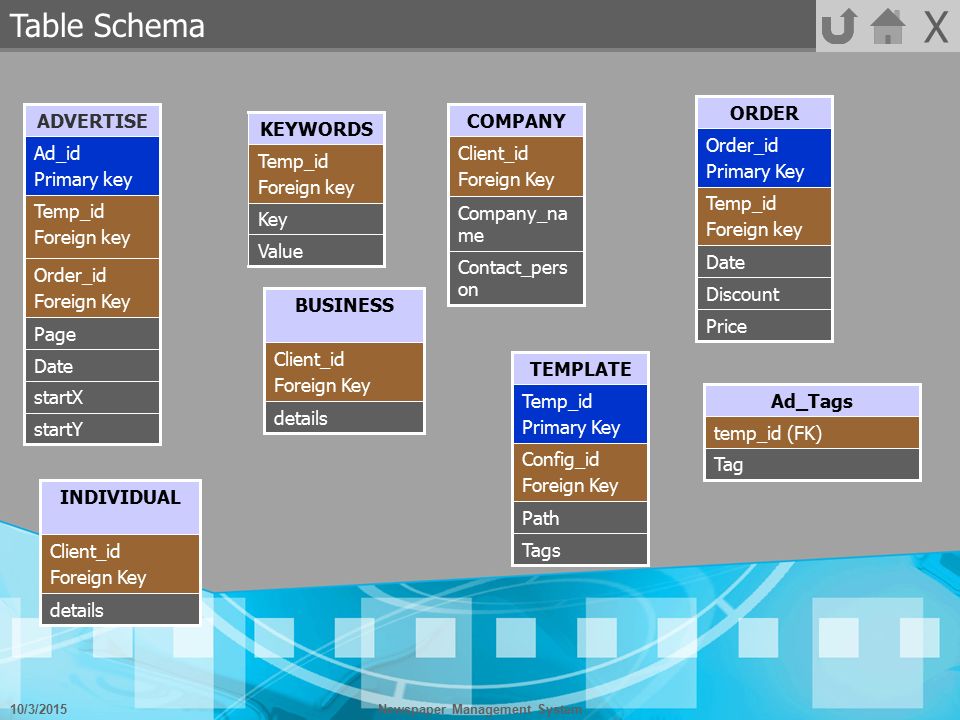The width and height of the screenshot is (960, 720).
Task: Select the Price field
Action: pos(764,325)
